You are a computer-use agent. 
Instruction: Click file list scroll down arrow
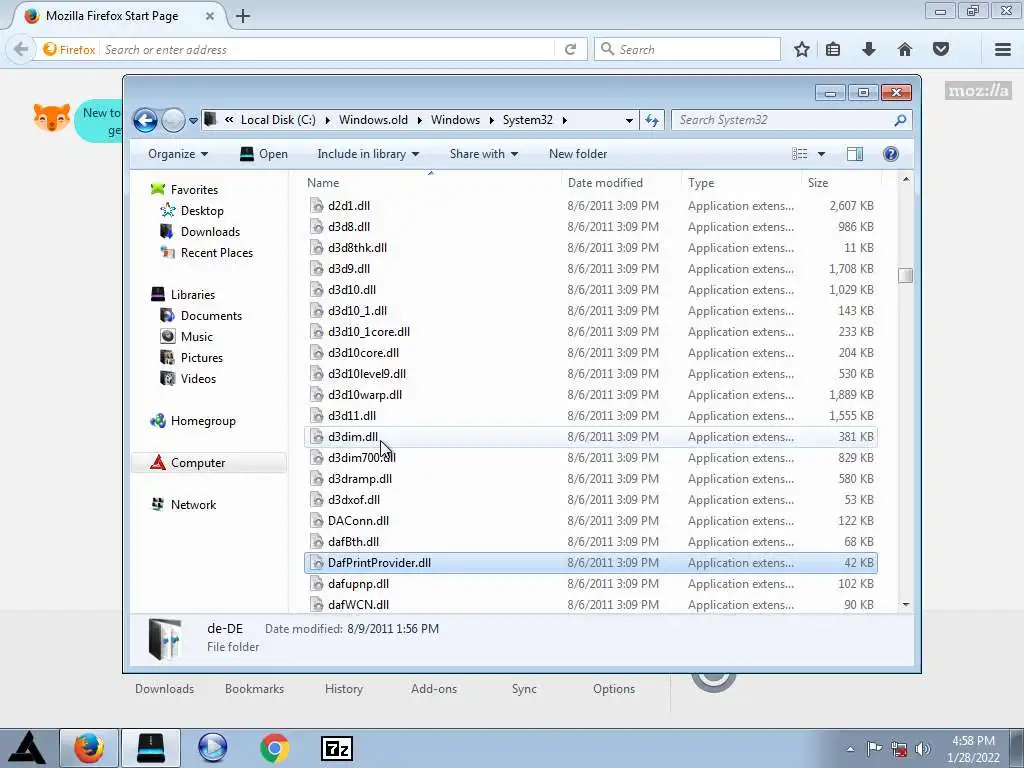(x=905, y=605)
